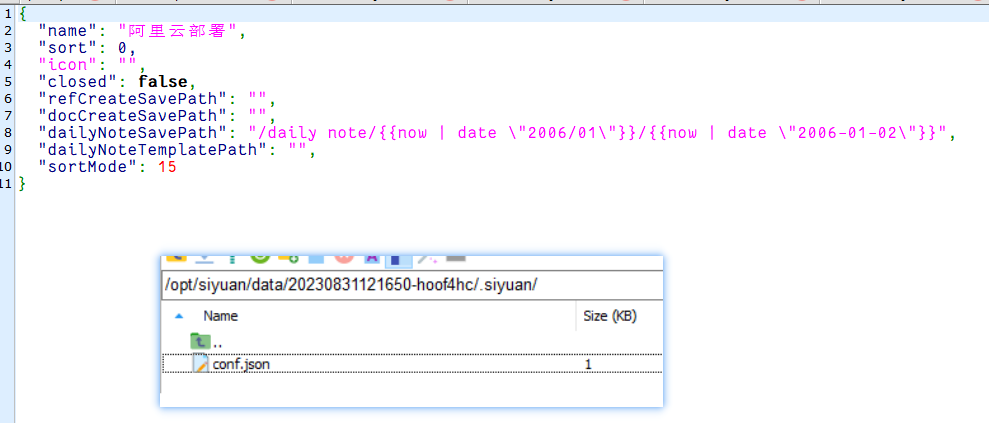Click the conf.json file icon
This screenshot has height=423, width=989.
200,364
